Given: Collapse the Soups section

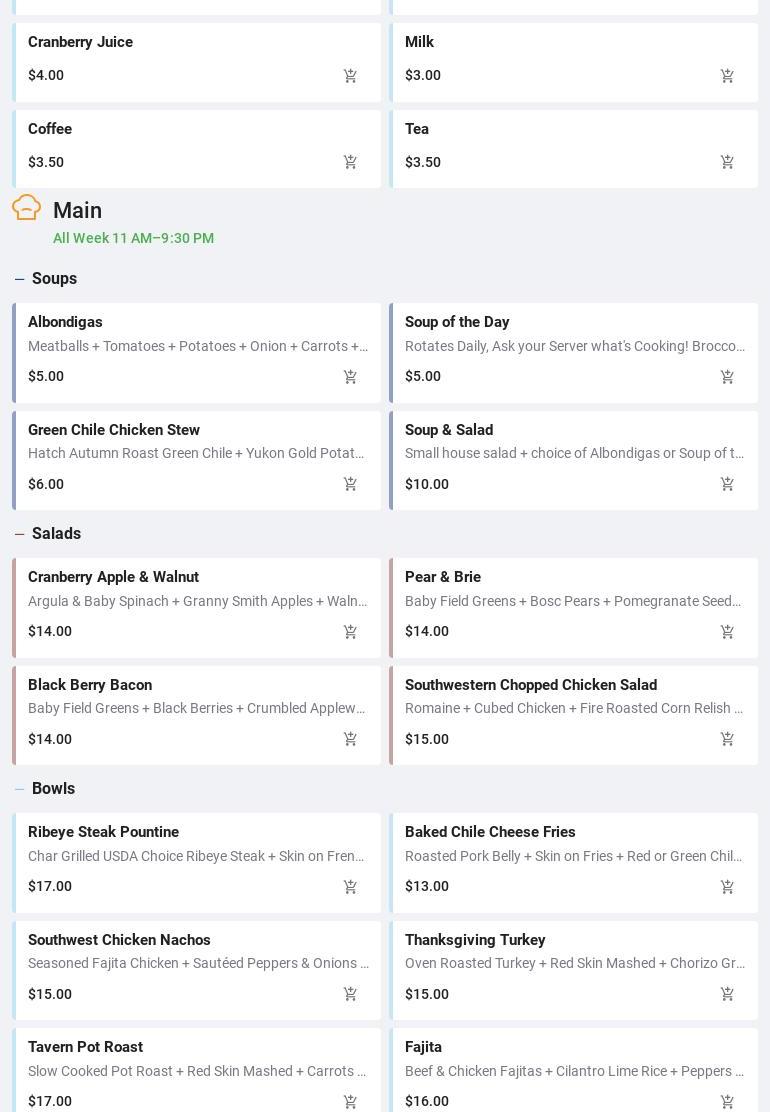Looking at the screenshot, I should (20, 279).
